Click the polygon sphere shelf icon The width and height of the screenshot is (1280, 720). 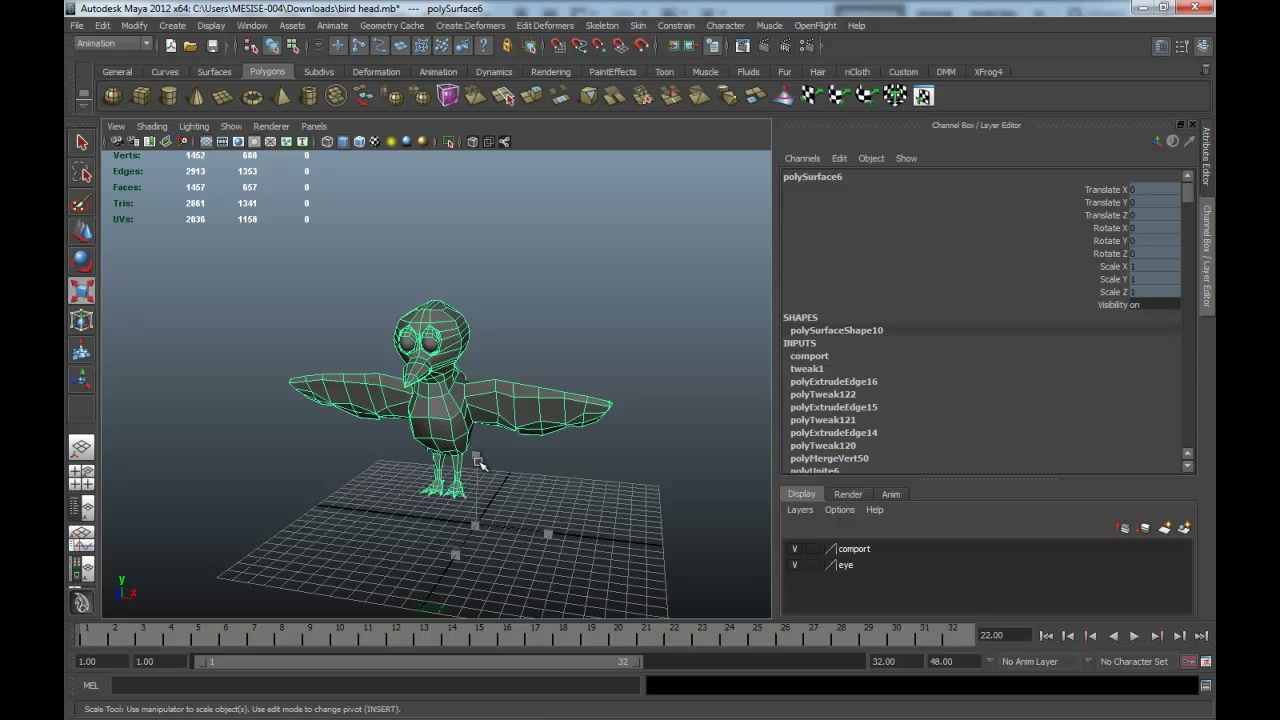point(113,96)
